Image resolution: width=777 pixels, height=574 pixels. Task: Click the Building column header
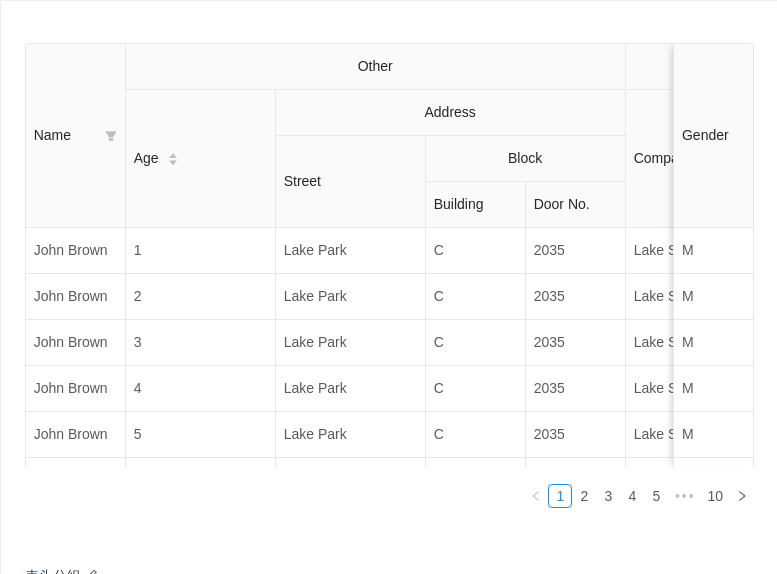(458, 204)
